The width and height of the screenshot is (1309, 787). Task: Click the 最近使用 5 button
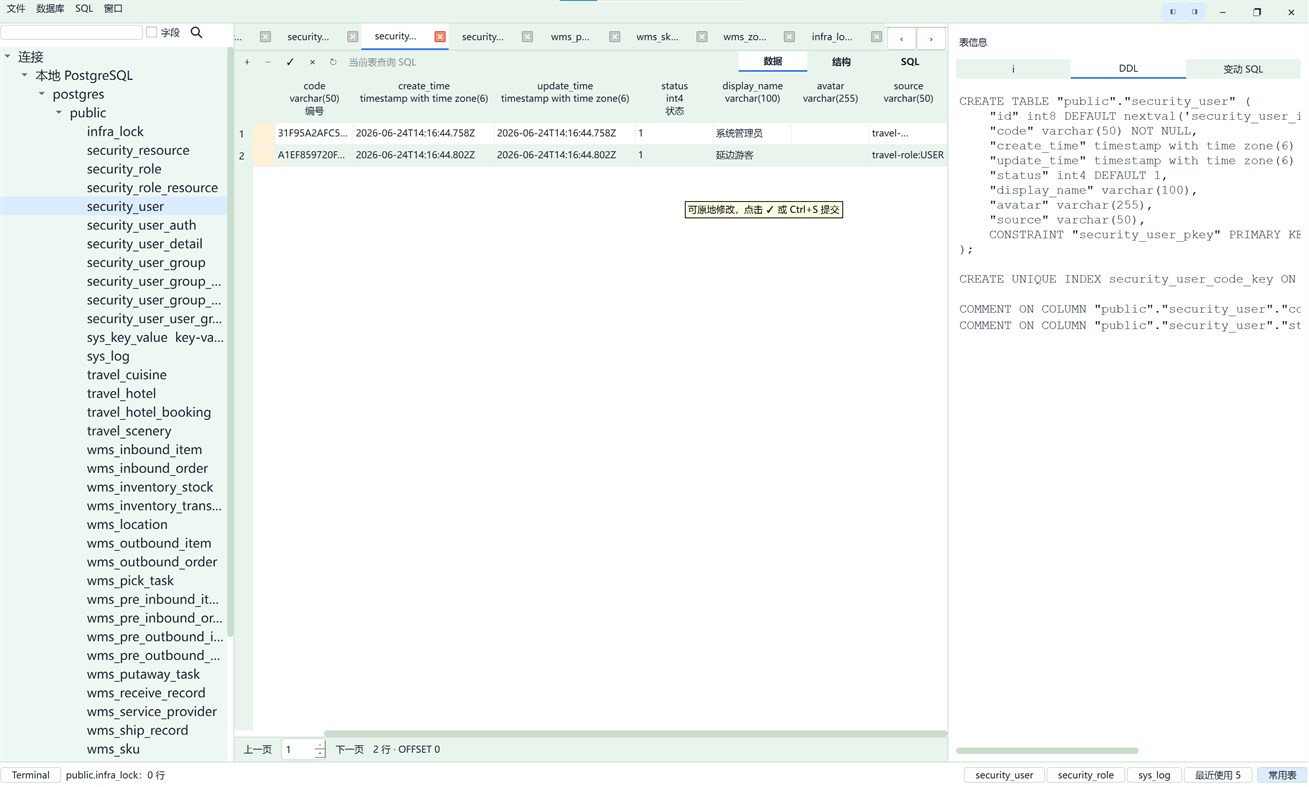1218,775
